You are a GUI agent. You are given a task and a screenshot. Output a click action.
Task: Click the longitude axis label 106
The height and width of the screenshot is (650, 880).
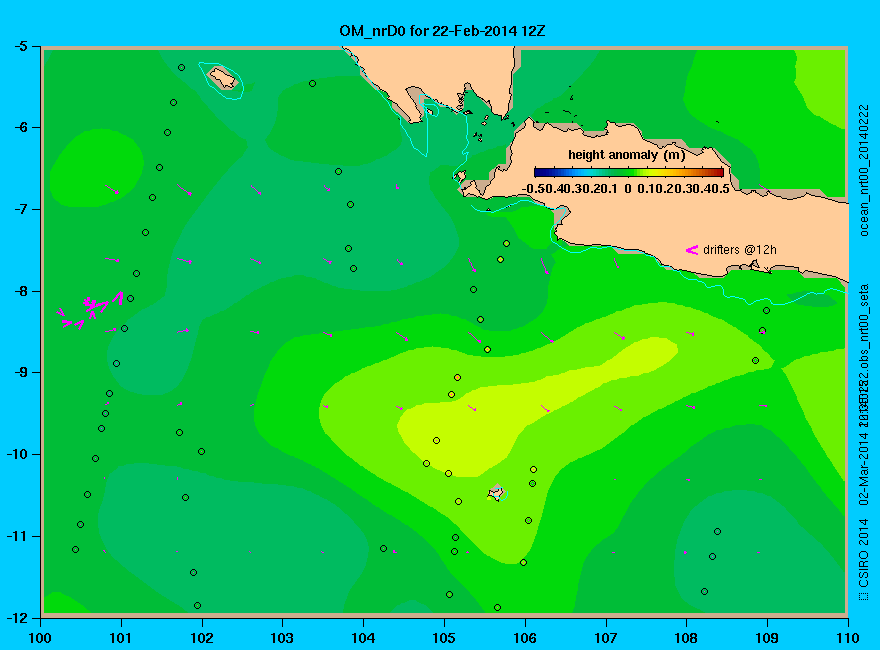point(525,638)
